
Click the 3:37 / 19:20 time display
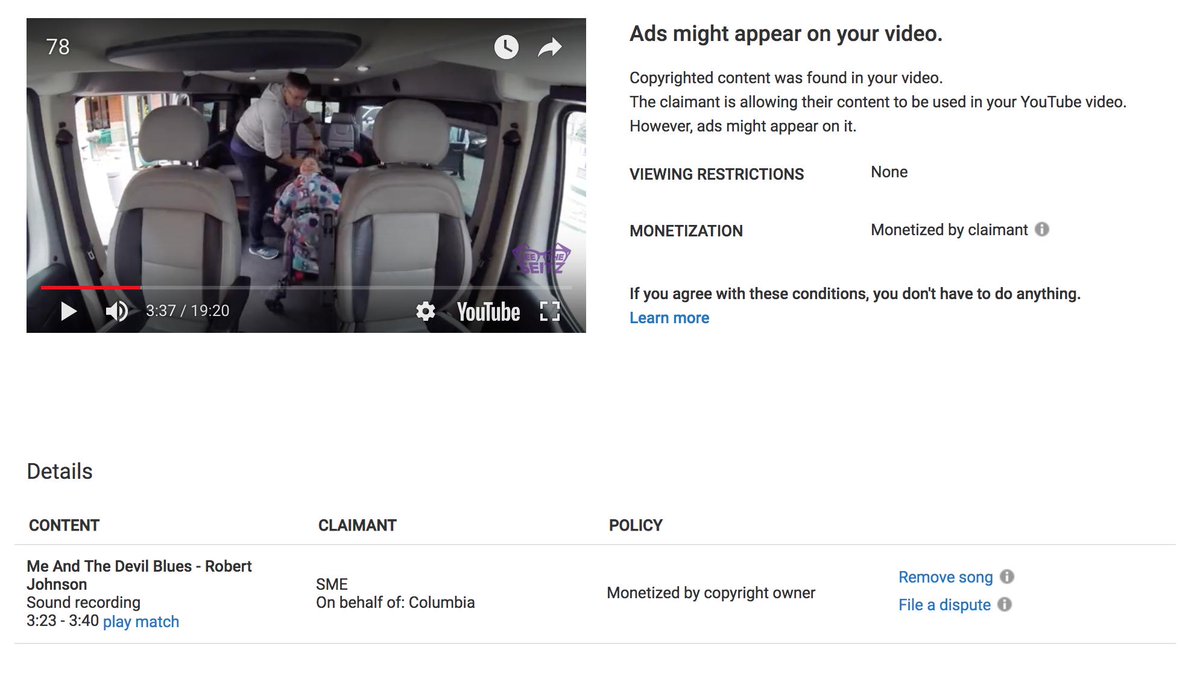(x=187, y=311)
